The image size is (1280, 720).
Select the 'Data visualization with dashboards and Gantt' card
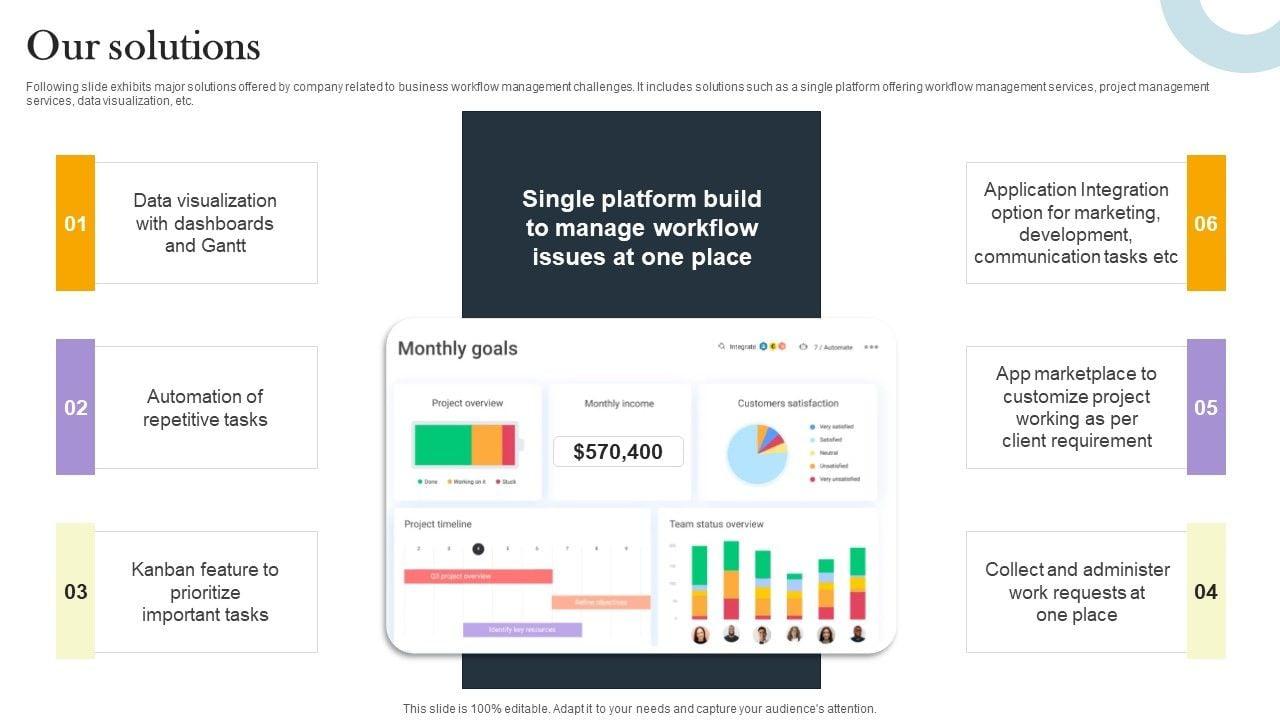tap(206, 223)
